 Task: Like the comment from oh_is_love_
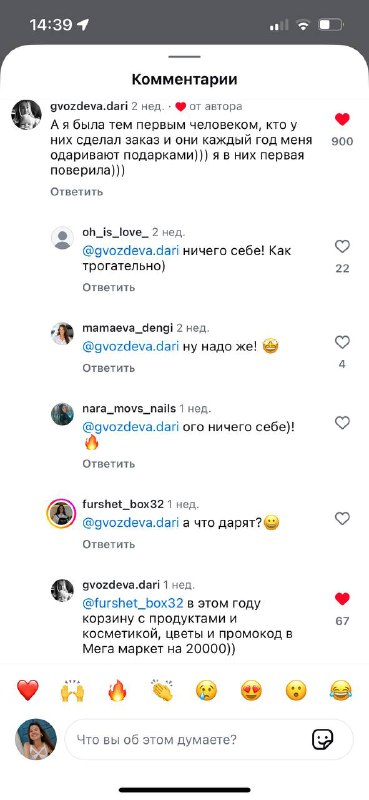[342, 247]
